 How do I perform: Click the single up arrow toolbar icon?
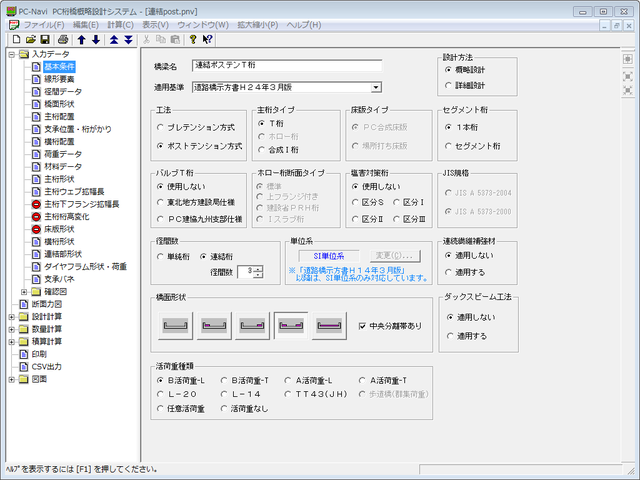tap(82, 39)
